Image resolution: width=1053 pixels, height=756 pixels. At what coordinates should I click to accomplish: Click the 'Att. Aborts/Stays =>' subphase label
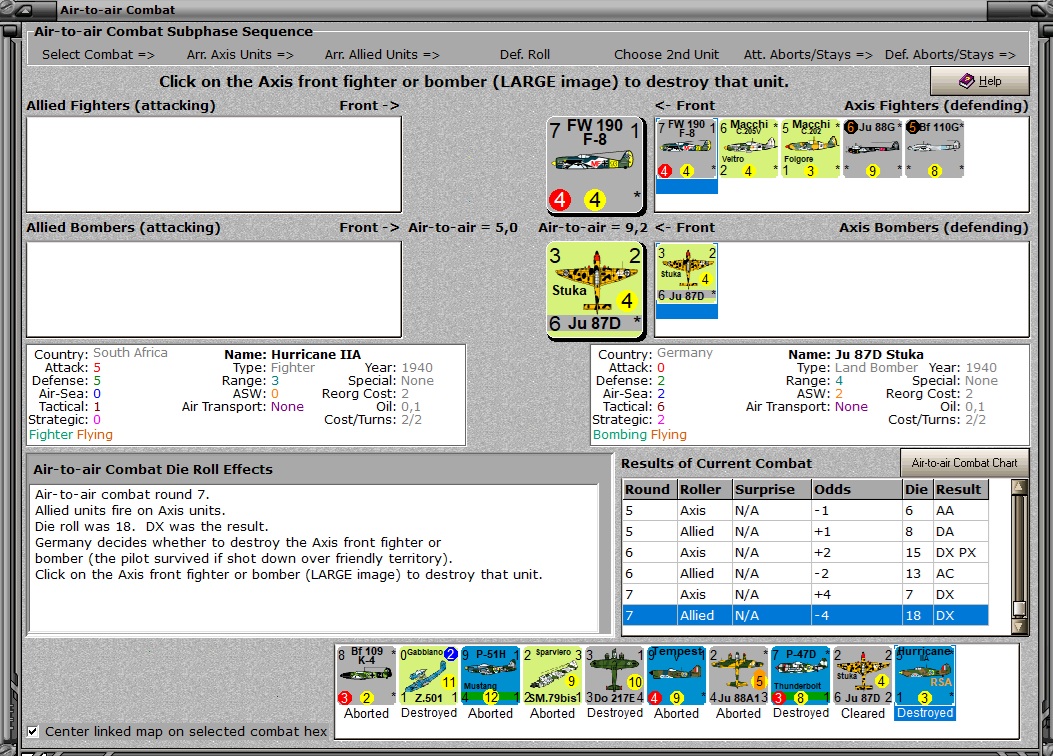pyautogui.click(x=808, y=54)
